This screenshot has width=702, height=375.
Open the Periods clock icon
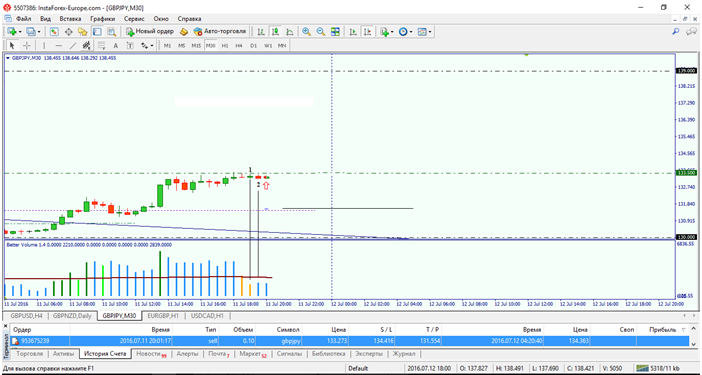point(403,32)
